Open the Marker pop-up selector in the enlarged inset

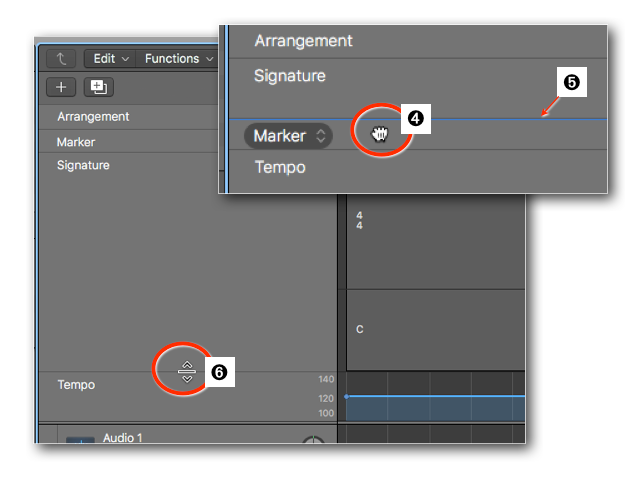point(289,135)
